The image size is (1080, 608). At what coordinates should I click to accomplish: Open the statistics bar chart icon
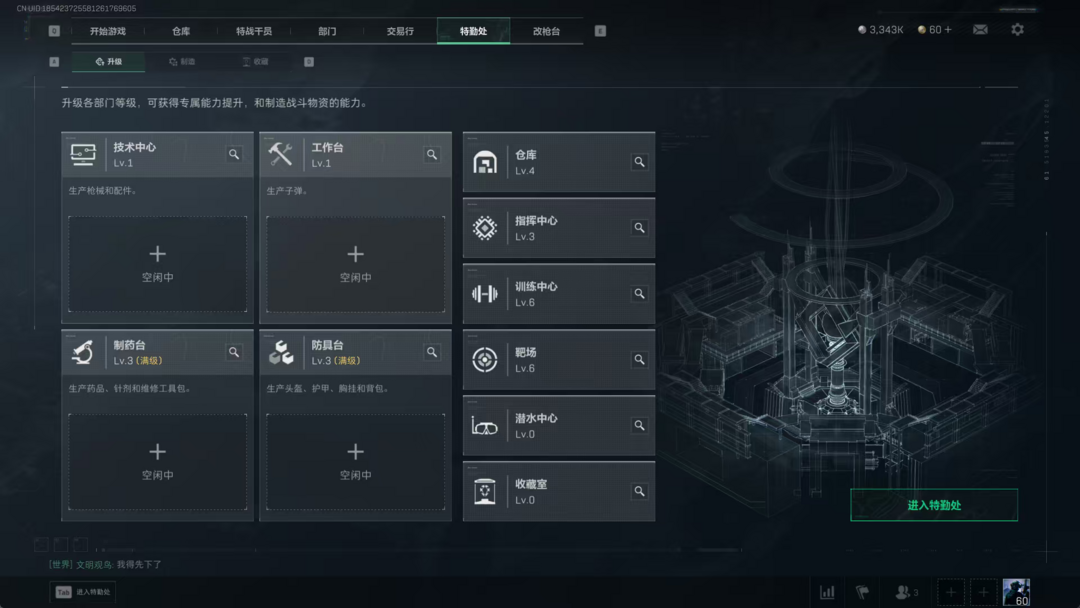[x=827, y=592]
